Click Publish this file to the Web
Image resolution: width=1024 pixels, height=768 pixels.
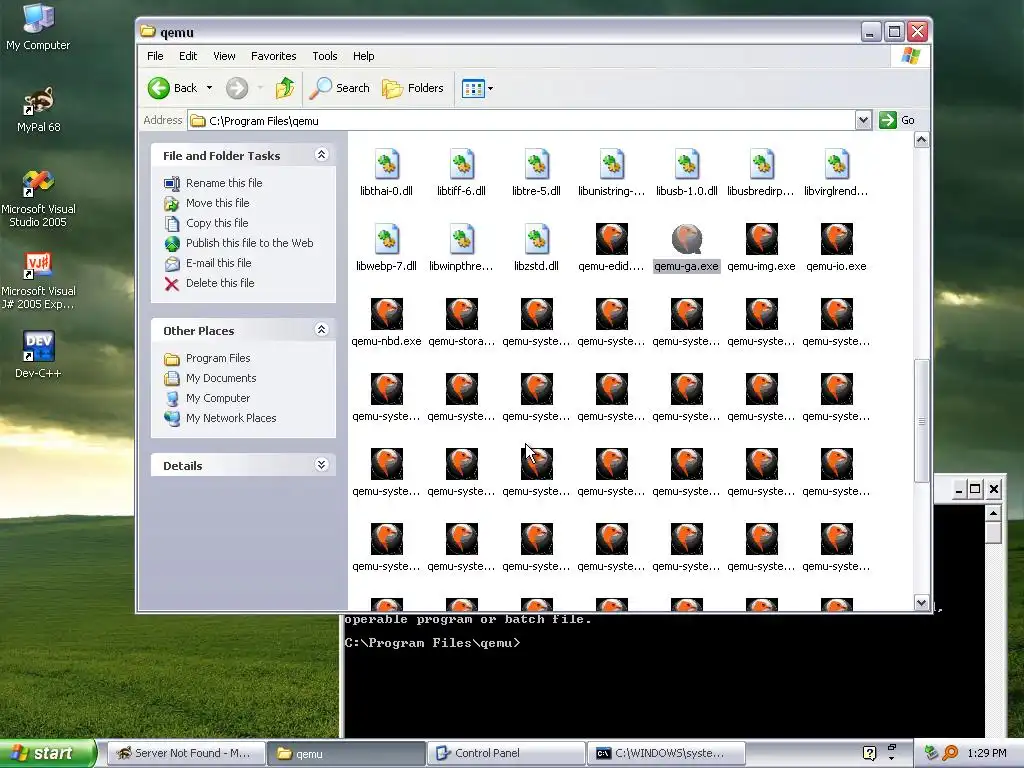click(x=249, y=243)
